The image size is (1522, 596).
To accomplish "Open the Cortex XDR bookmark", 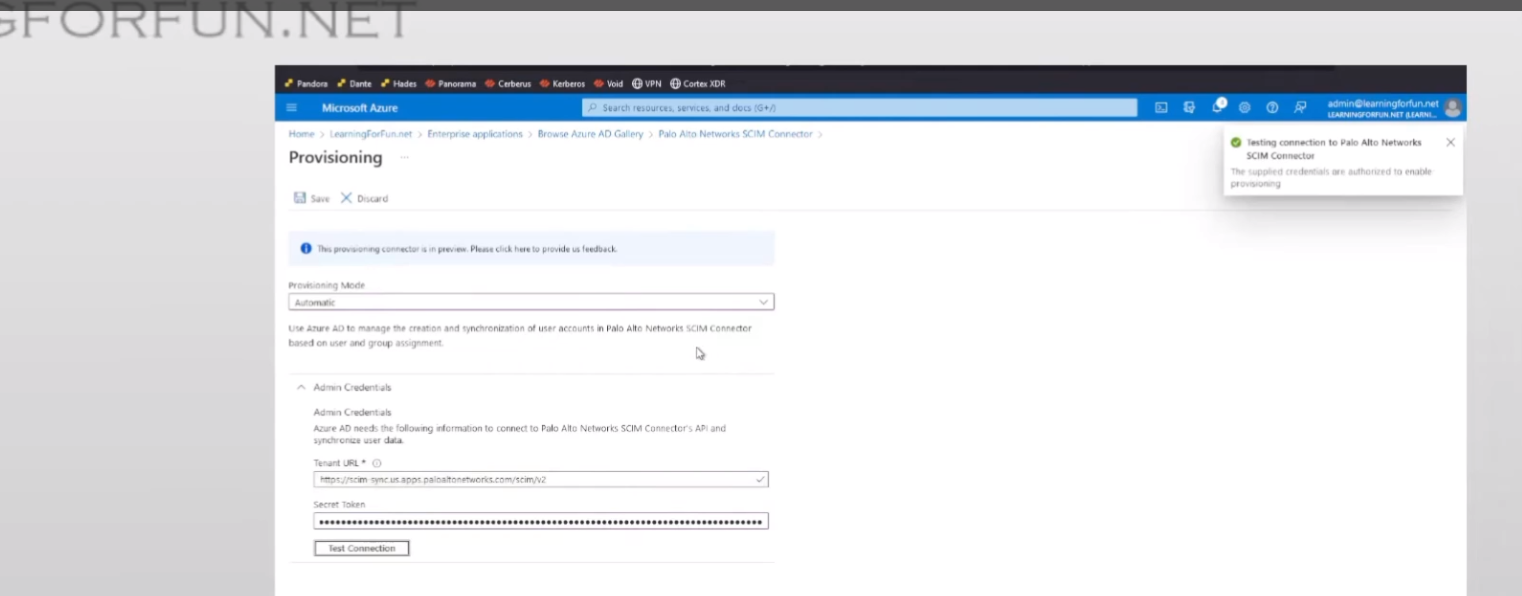I will click(698, 84).
